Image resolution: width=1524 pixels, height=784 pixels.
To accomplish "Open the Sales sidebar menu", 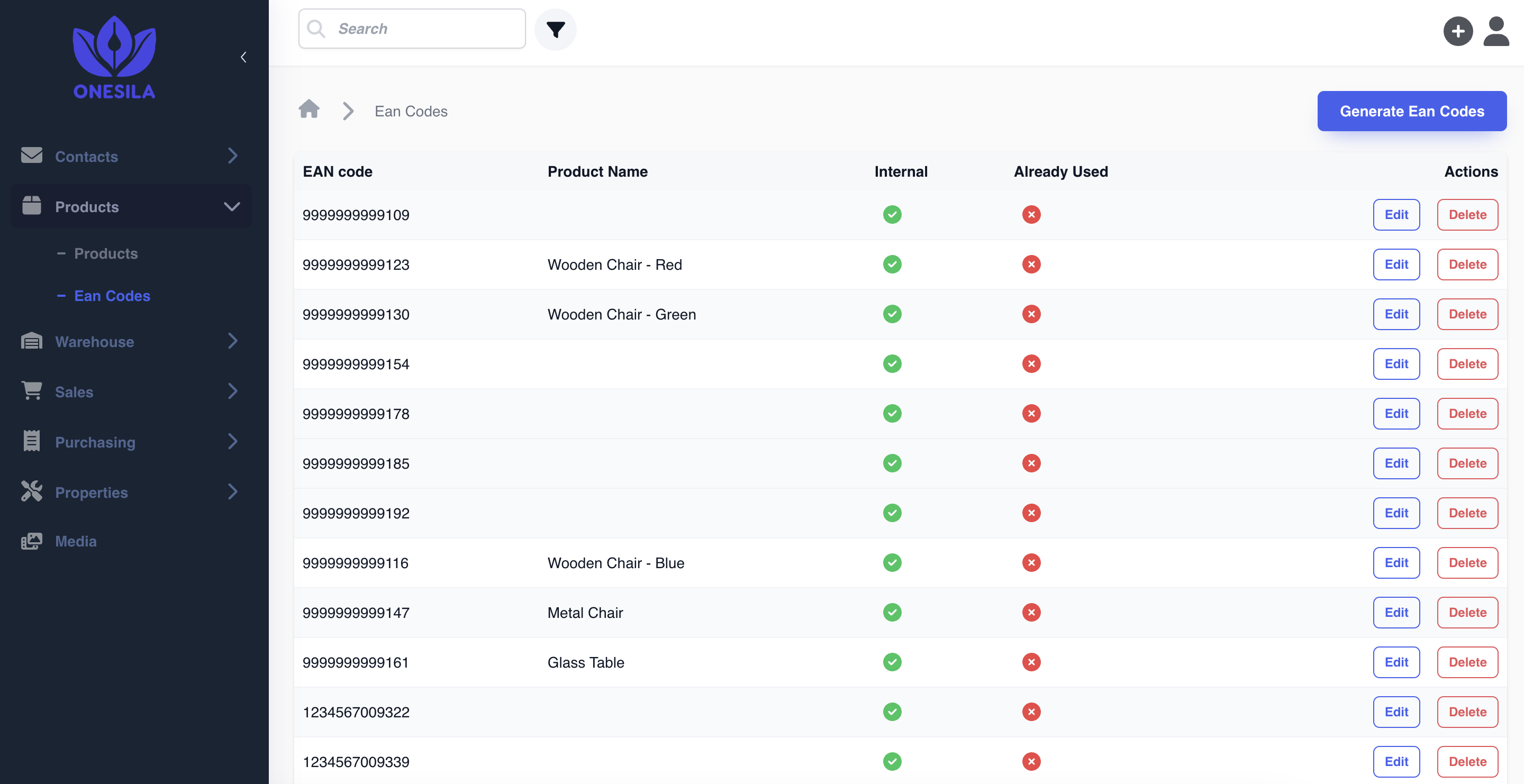I will [x=131, y=391].
